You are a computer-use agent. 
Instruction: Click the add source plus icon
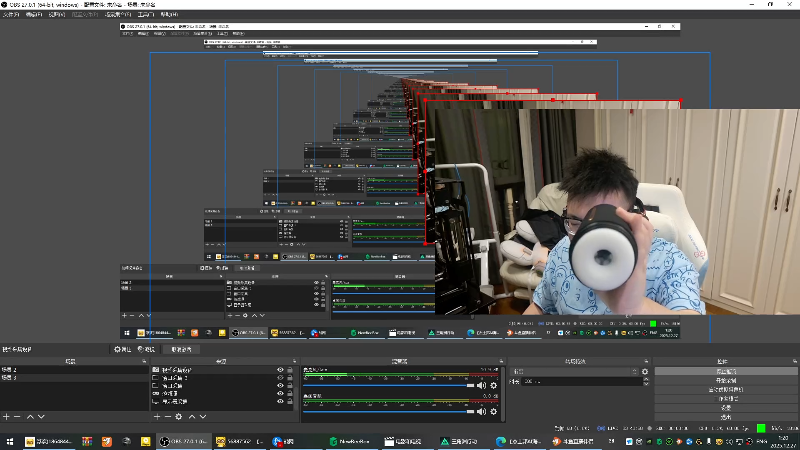(x=156, y=416)
